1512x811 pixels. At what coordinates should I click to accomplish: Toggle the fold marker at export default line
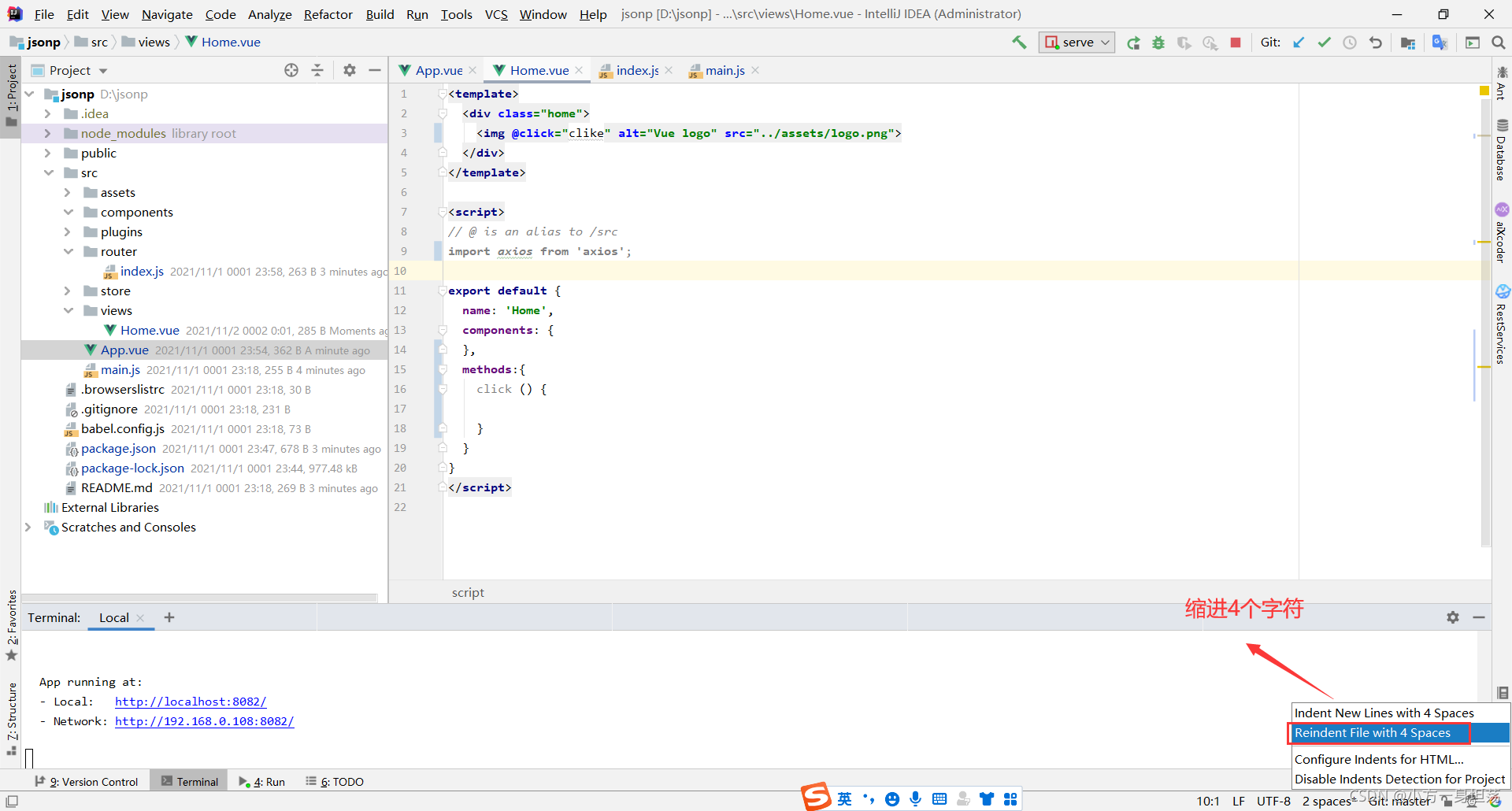[442, 291]
